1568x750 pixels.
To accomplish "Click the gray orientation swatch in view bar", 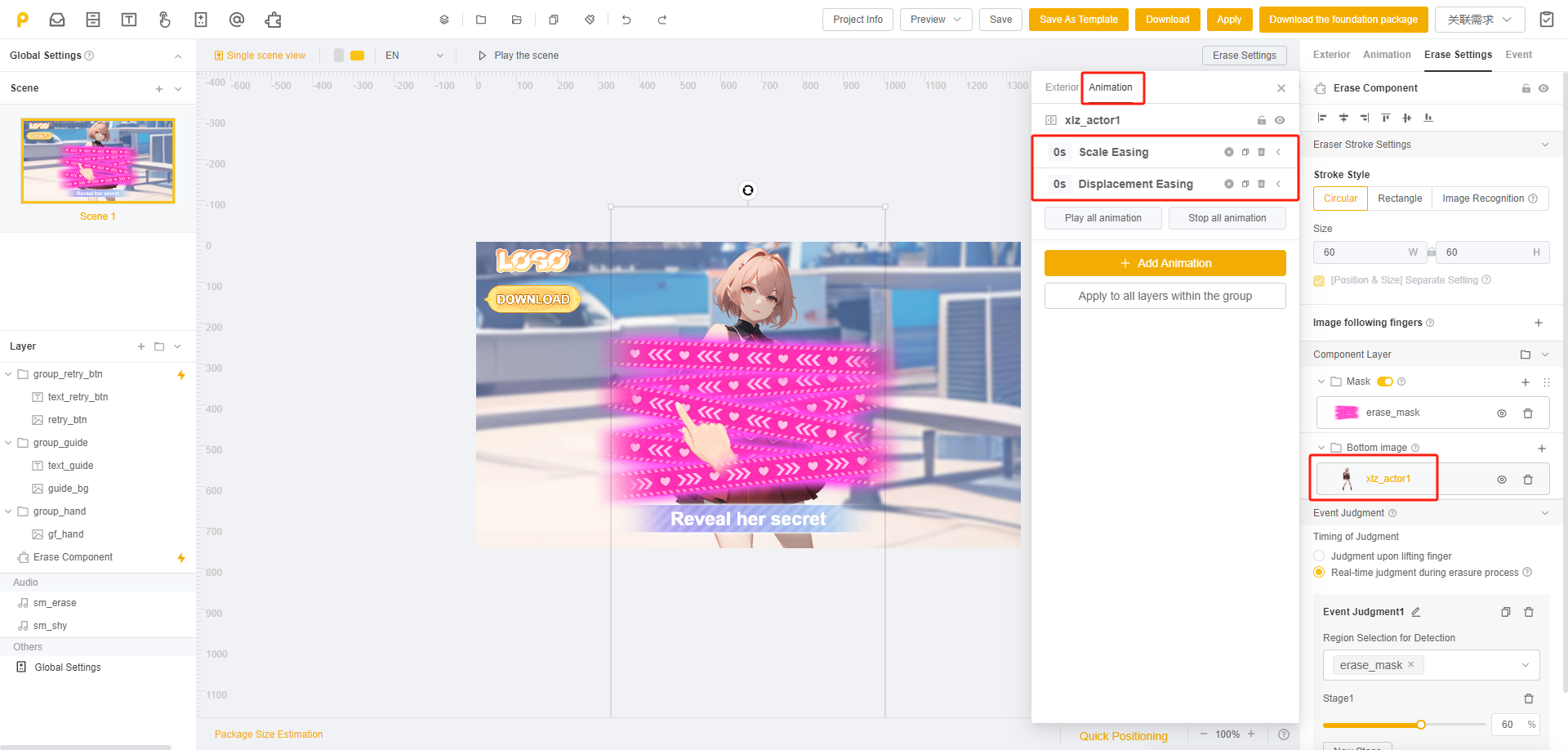I will click(x=339, y=56).
